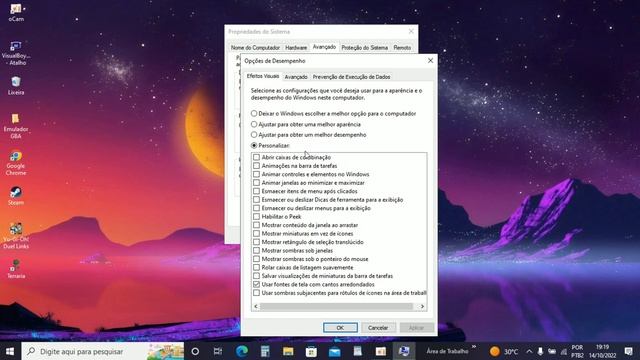
Task: Open File Explorer from the taskbar
Action: [x=288, y=351]
